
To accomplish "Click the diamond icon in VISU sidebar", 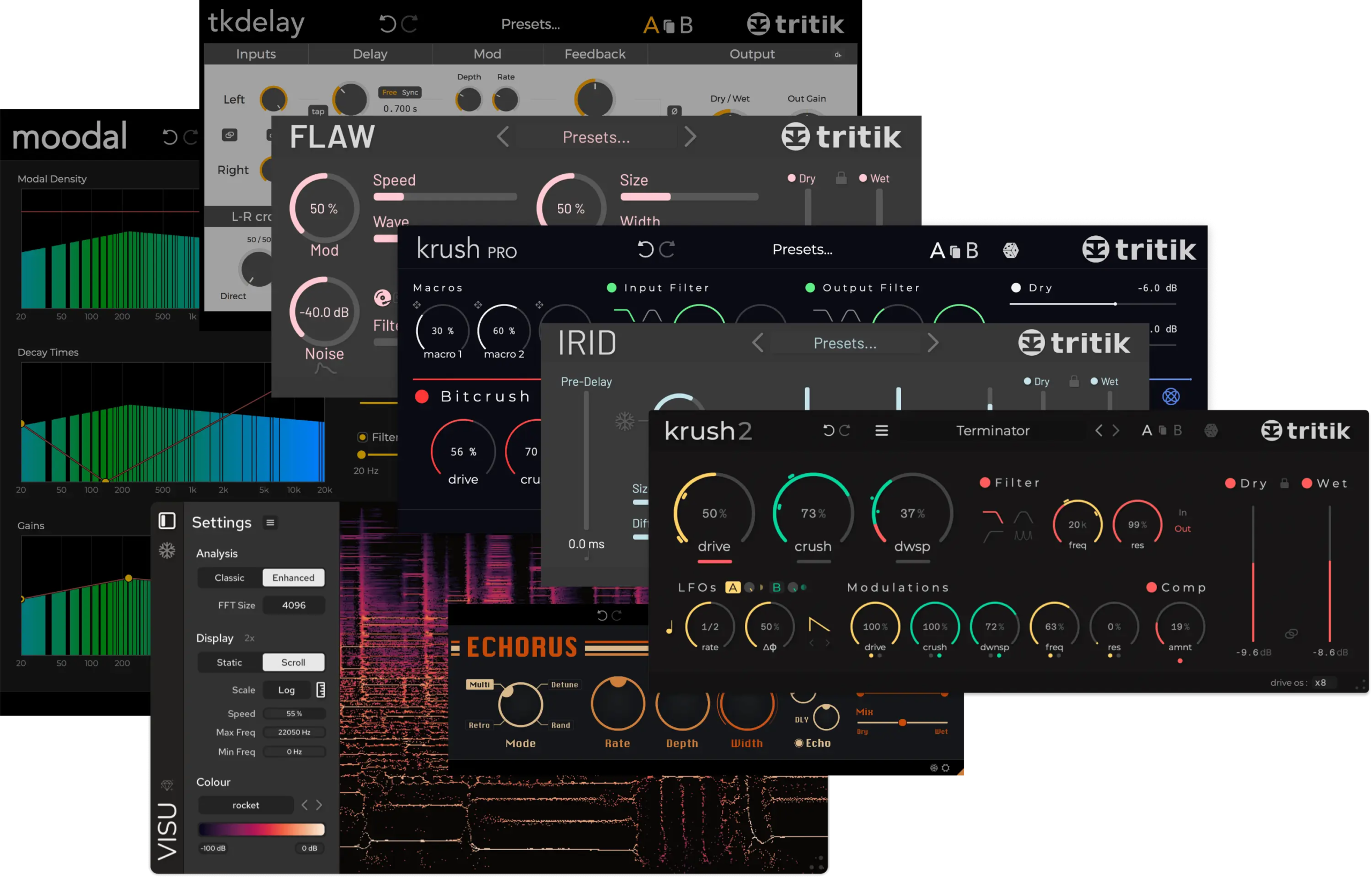I will click(167, 785).
